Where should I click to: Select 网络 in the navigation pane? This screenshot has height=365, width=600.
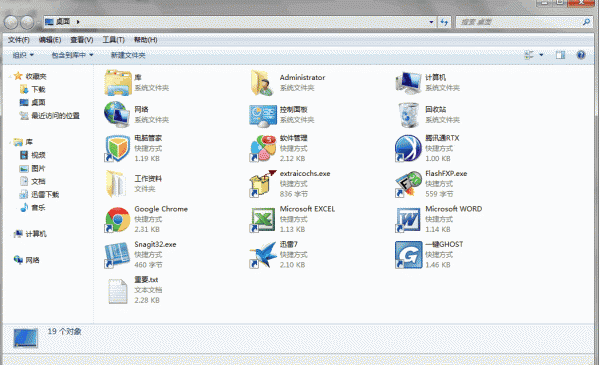click(33, 260)
